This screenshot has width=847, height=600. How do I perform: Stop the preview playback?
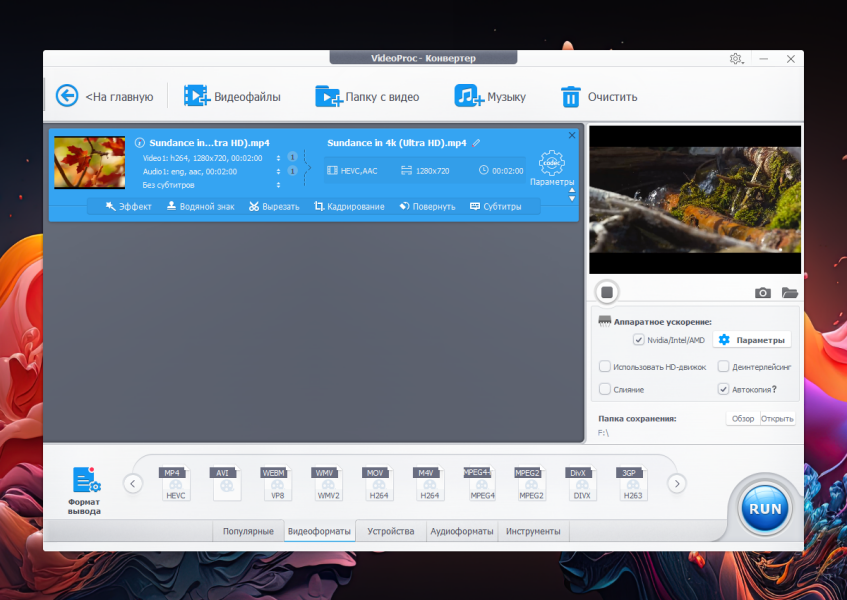[607, 292]
